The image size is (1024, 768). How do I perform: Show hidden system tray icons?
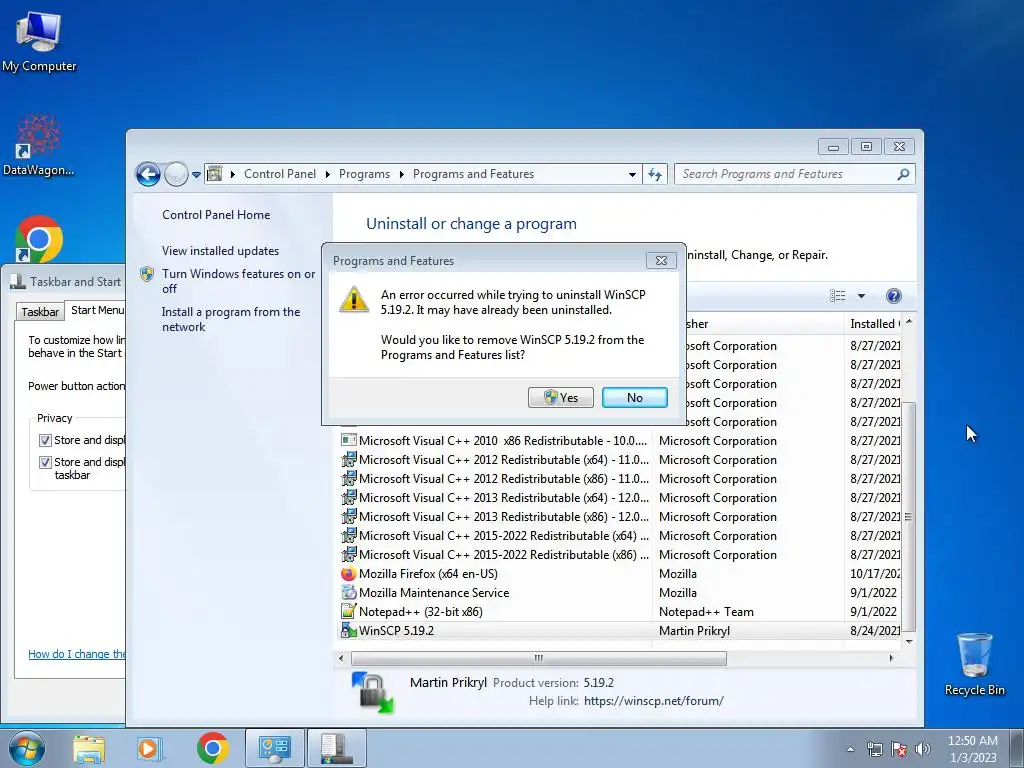850,749
